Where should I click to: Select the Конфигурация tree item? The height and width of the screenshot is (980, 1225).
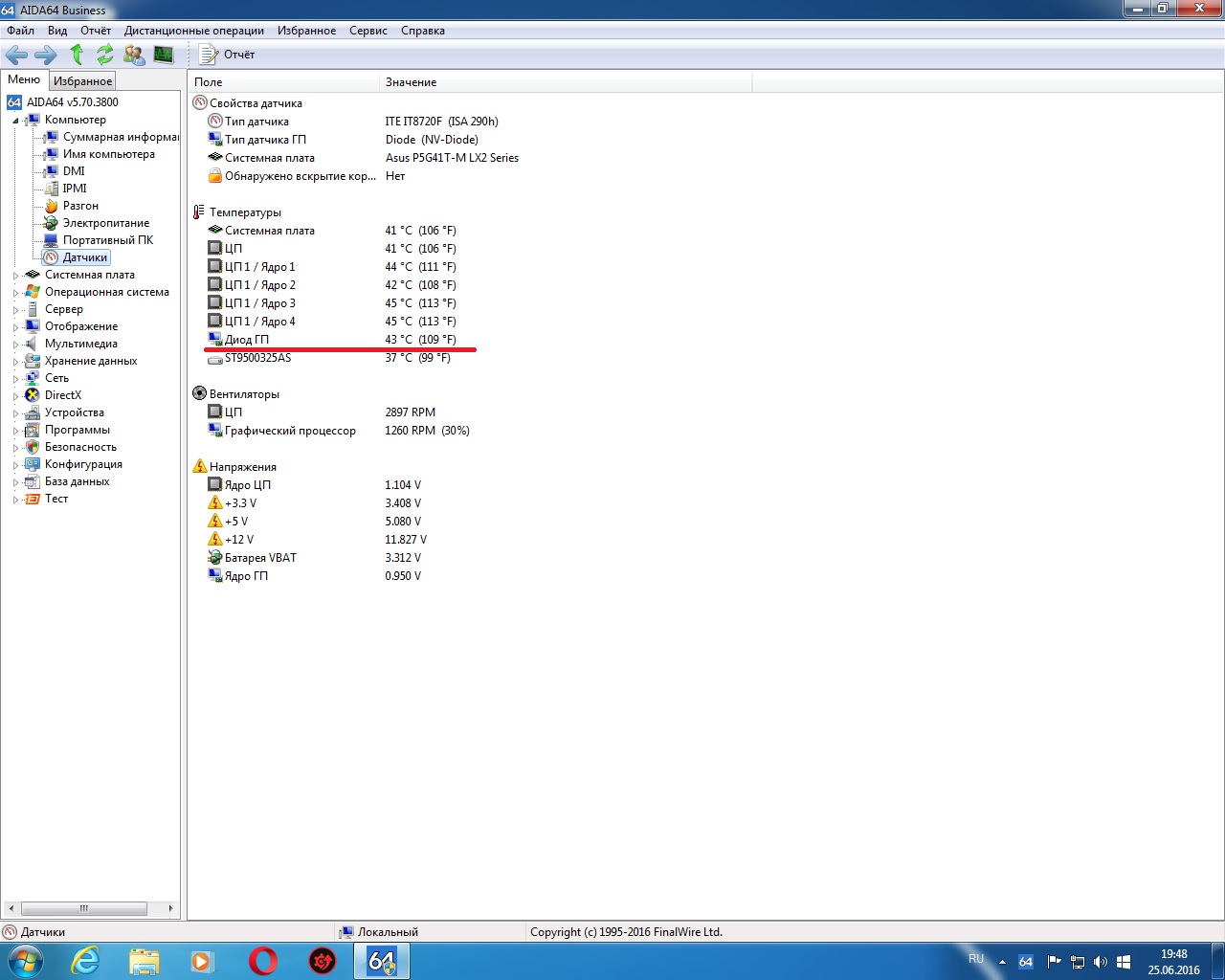click(x=83, y=464)
